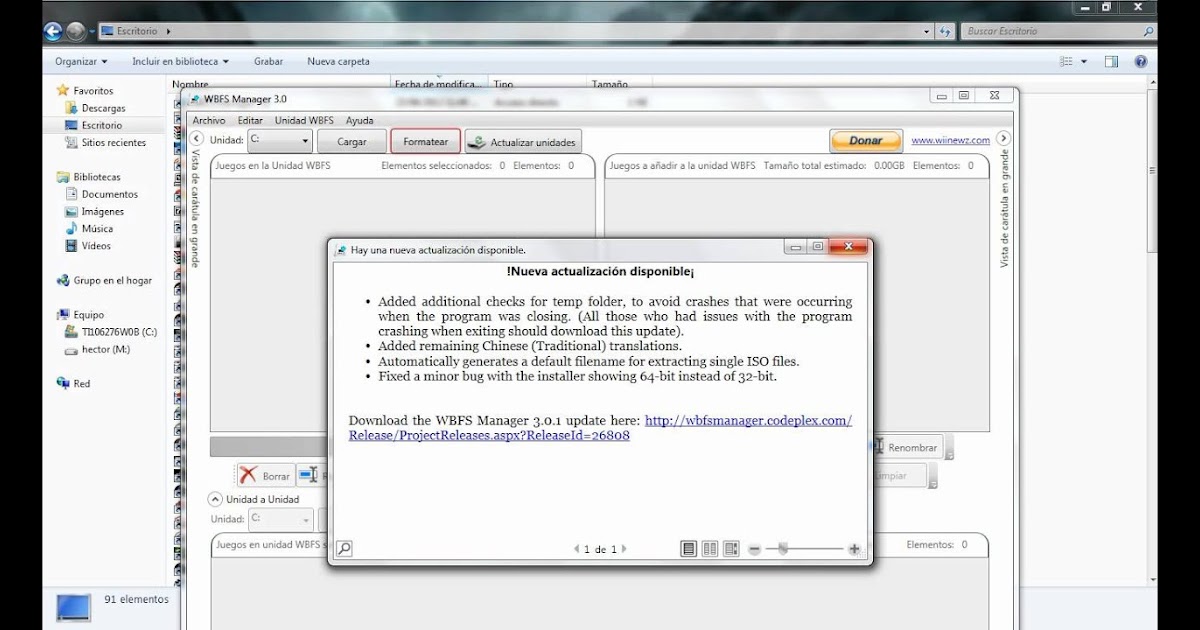Viewport: 1200px width, 630px height.
Task: Click the zoom out minus button
Action: [755, 549]
